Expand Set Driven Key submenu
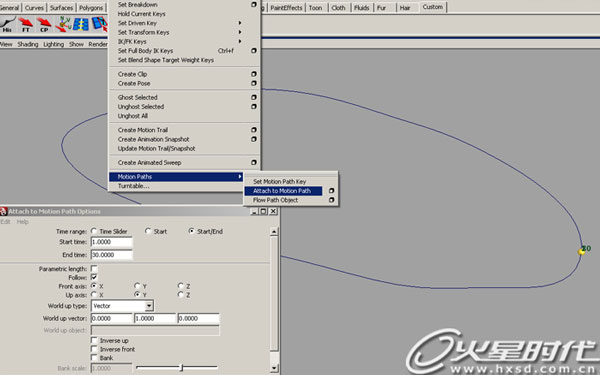This screenshot has width=600, height=375. pyautogui.click(x=240, y=23)
